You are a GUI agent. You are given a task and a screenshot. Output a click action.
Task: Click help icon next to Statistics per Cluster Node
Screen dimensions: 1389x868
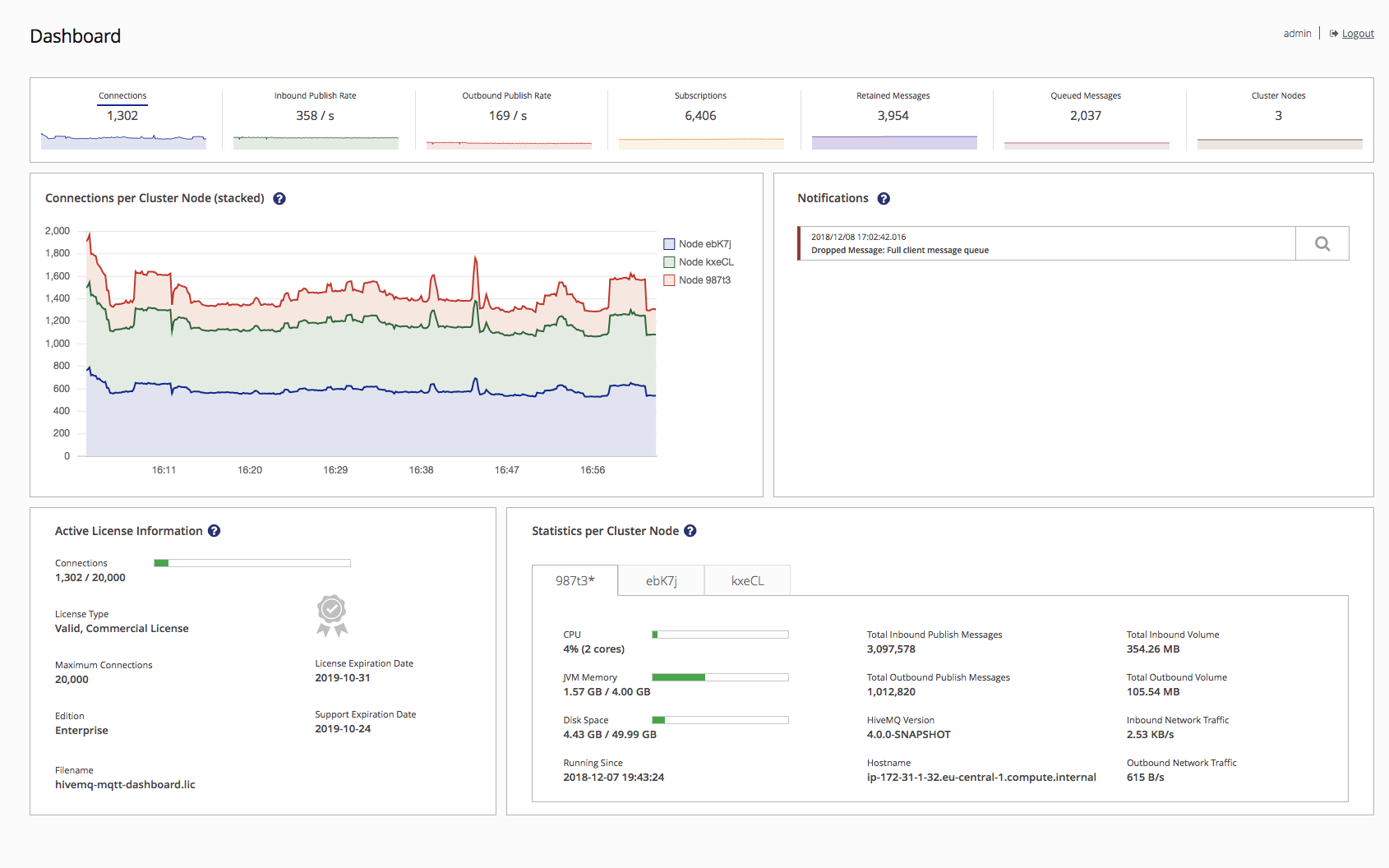pos(690,531)
